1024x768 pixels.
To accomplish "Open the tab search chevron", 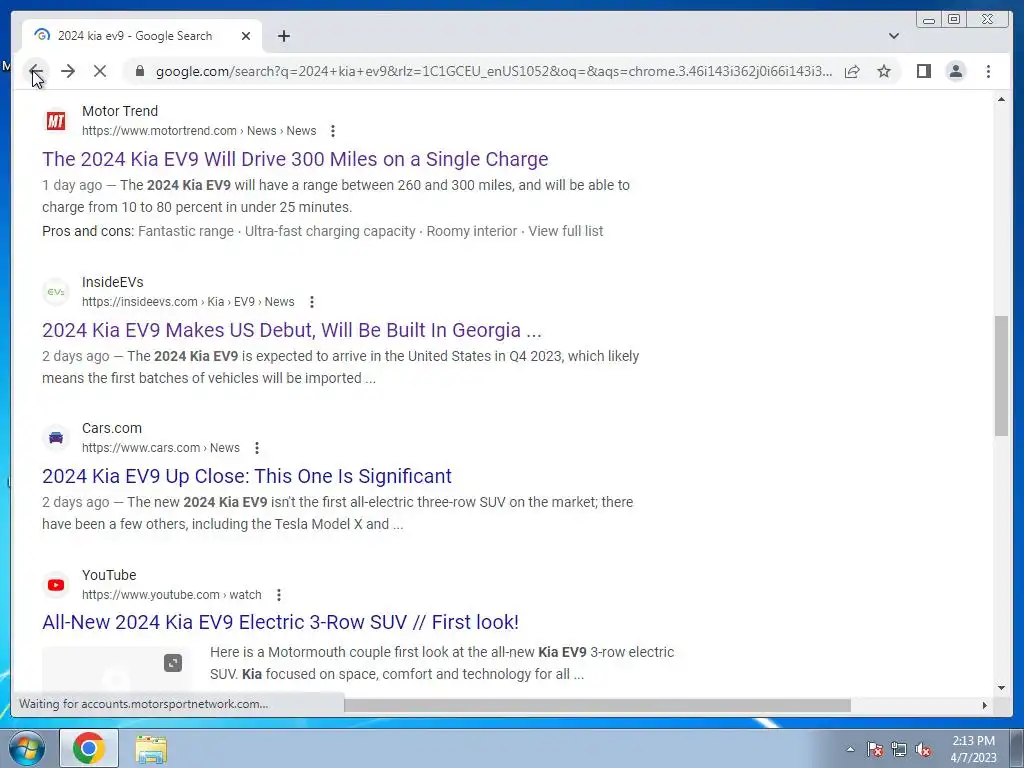I will (x=893, y=36).
